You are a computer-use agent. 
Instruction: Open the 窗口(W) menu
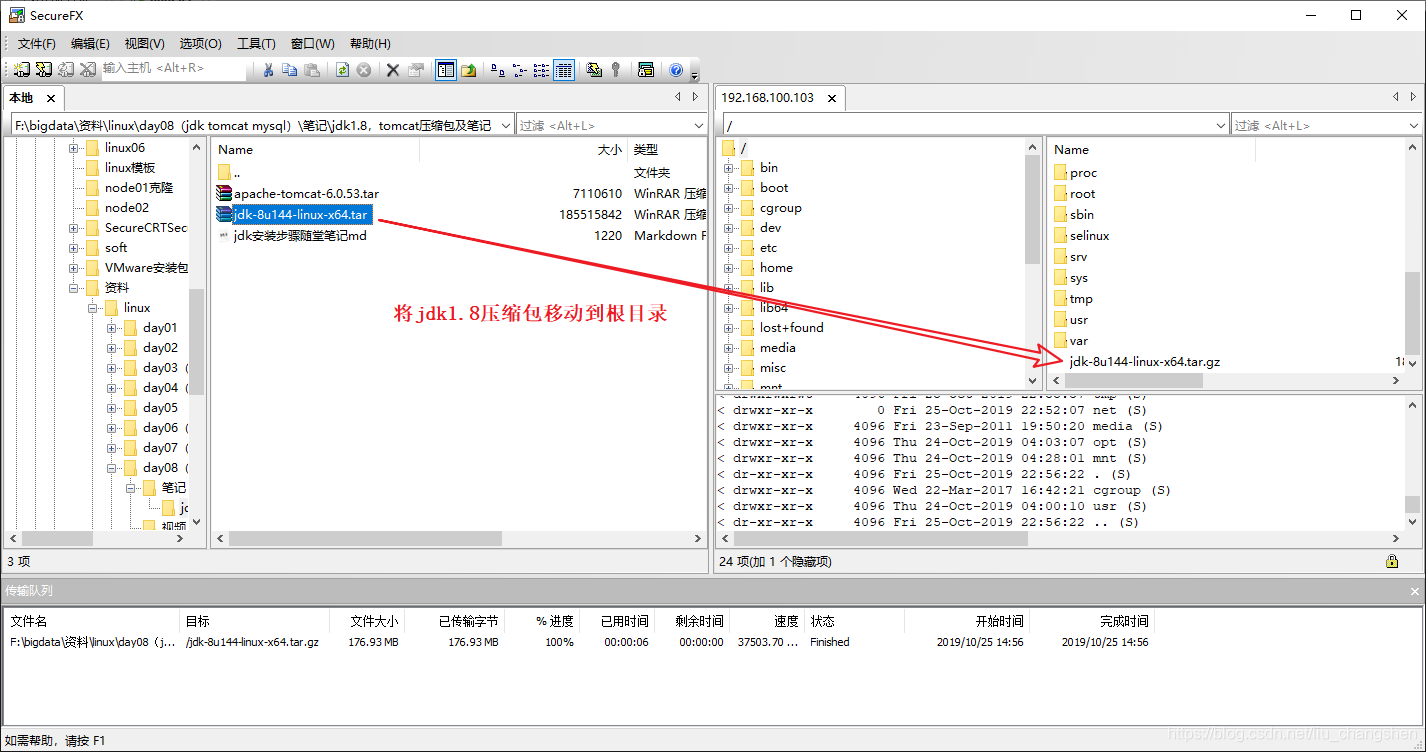313,43
